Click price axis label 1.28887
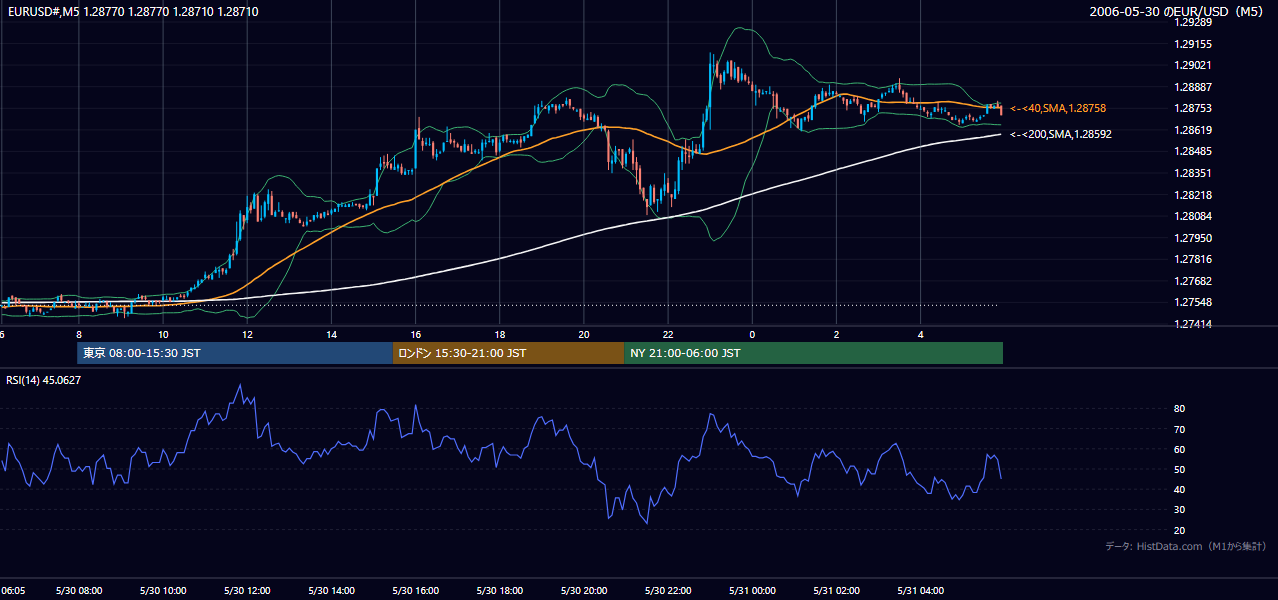 [1193, 87]
